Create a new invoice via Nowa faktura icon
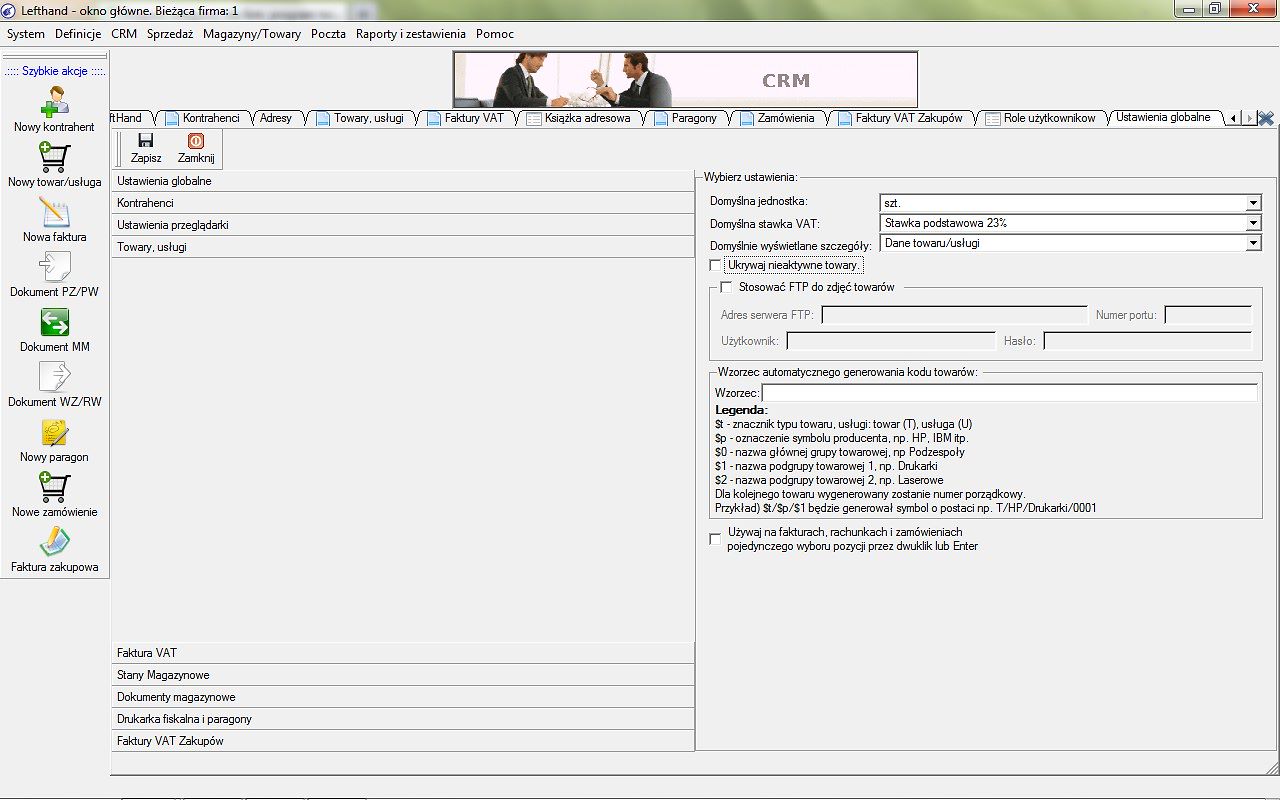 pyautogui.click(x=54, y=213)
